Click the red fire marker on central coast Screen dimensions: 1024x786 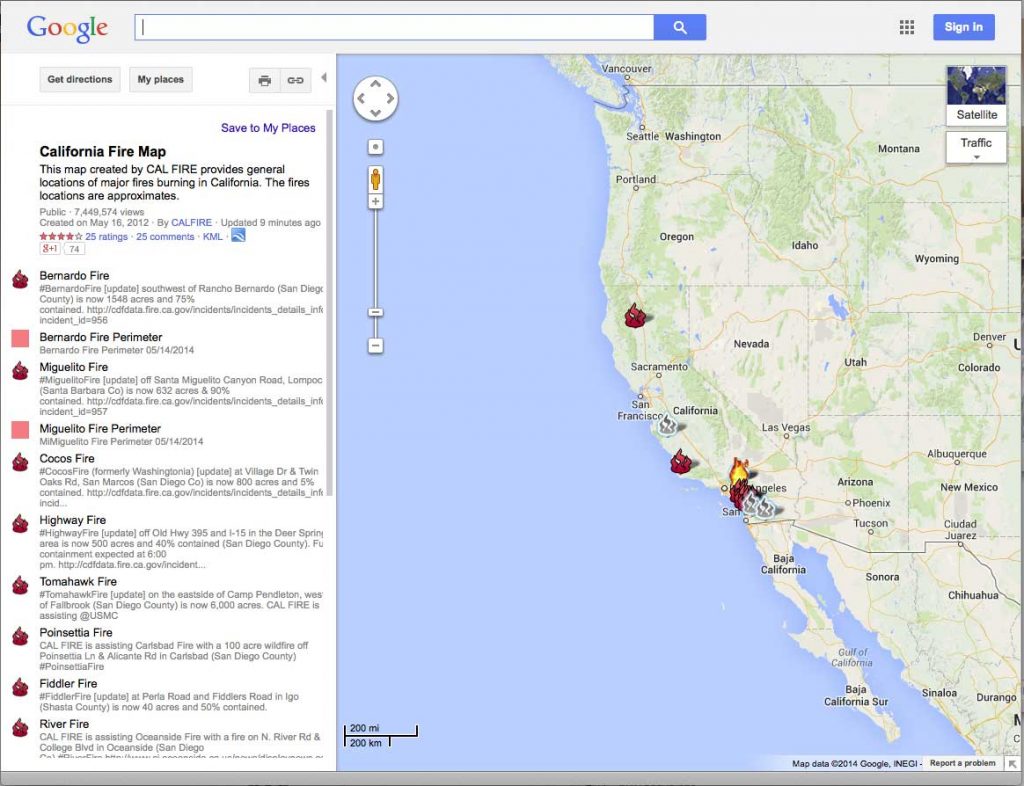(680, 462)
